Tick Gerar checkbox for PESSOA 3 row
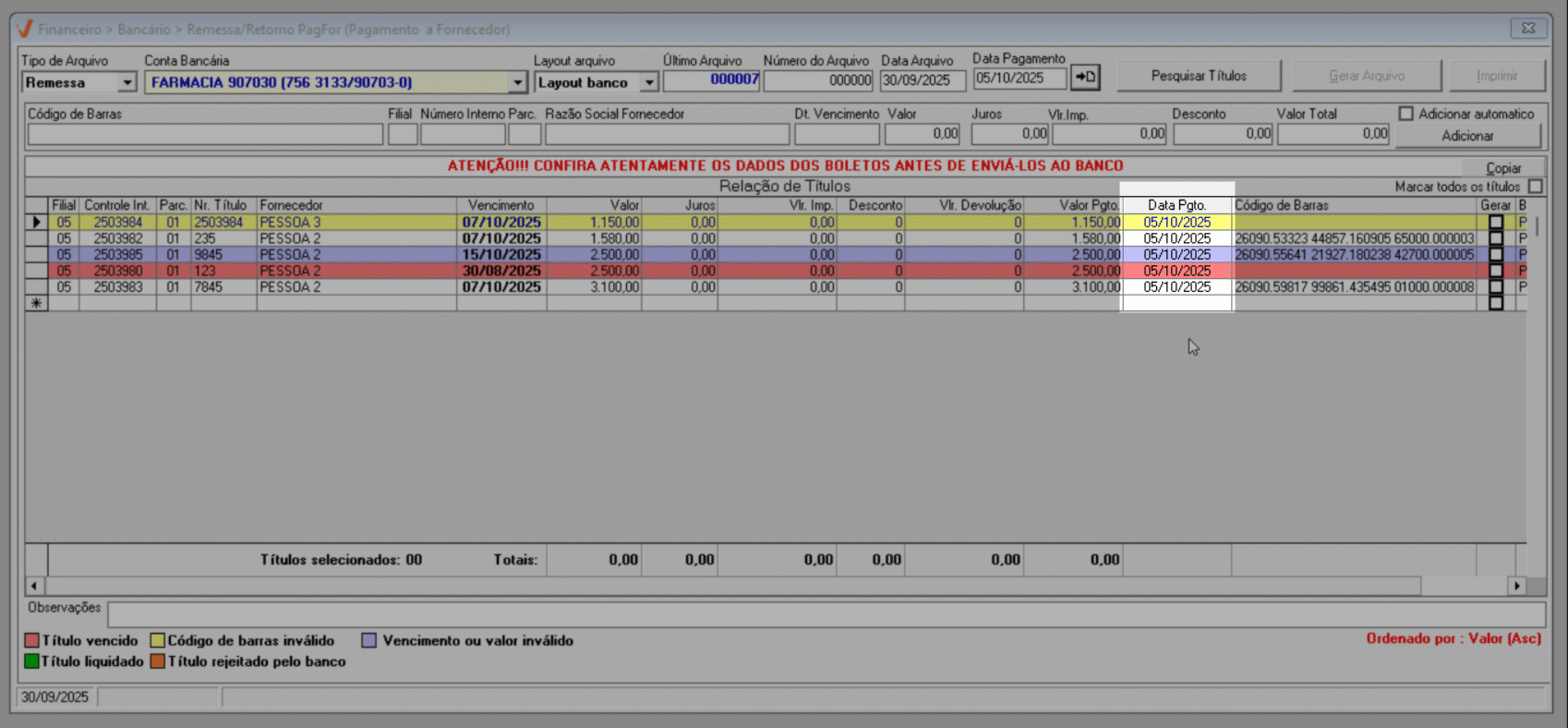The width and height of the screenshot is (1568, 728). (1495, 222)
